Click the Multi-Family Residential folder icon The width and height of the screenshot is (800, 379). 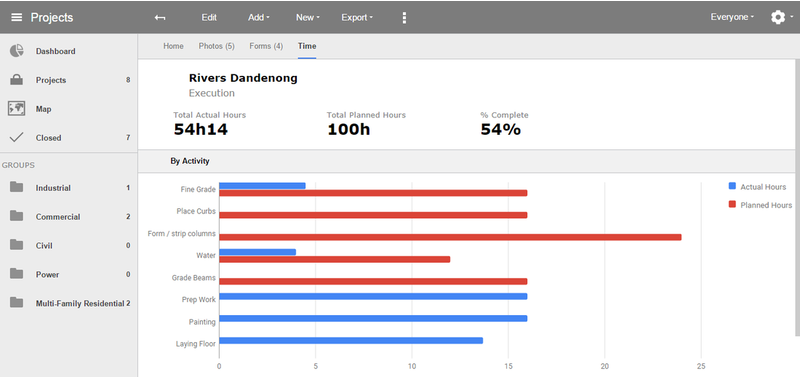16,303
